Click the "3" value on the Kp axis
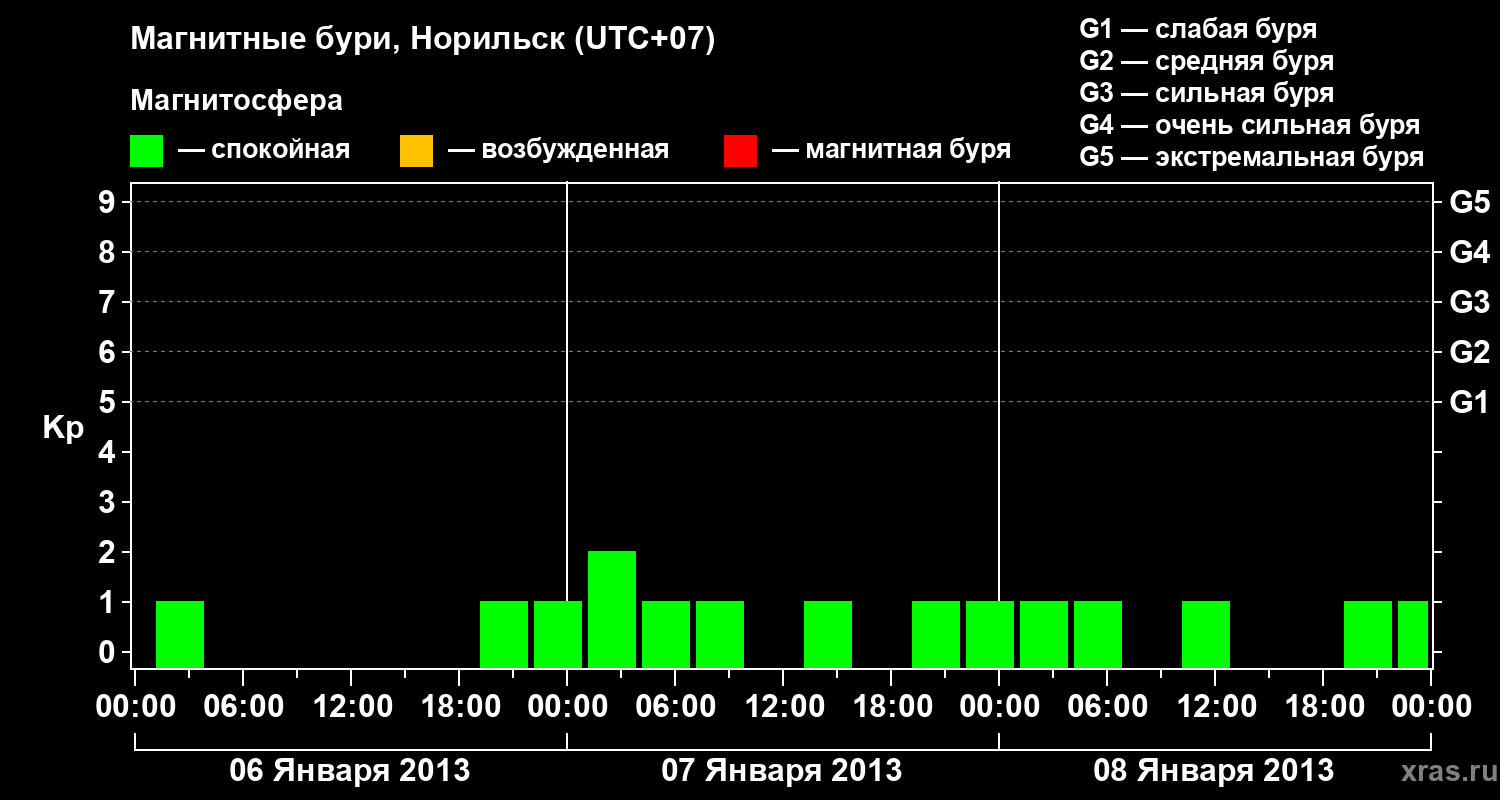The image size is (1500, 800). coord(109,502)
